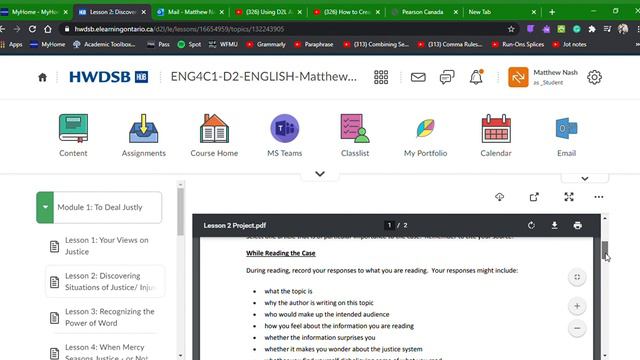Zoom out of the PDF
The width and height of the screenshot is (640, 360).
[x=577, y=328]
